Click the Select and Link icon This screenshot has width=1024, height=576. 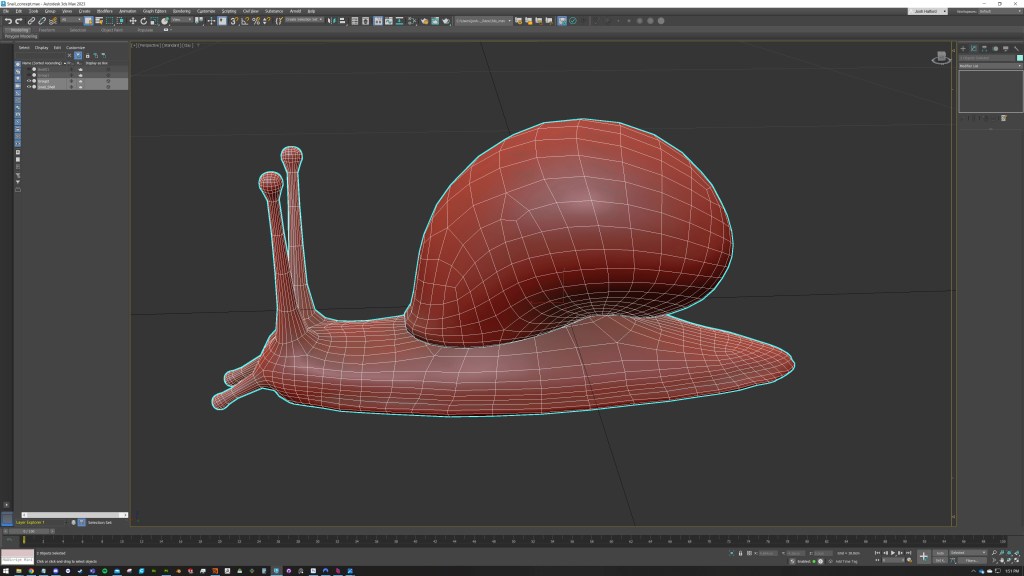(31, 20)
